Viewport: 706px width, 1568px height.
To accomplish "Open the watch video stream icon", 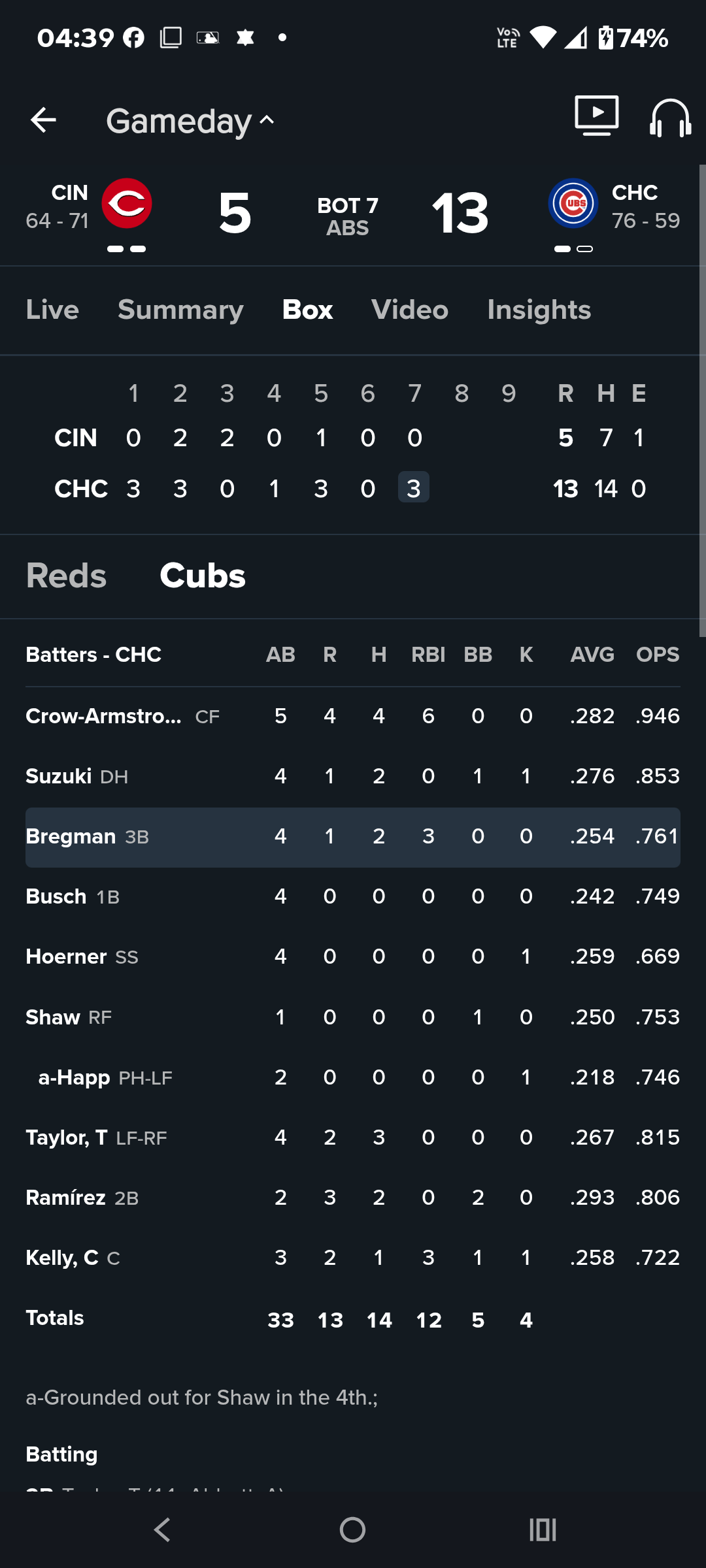I will click(597, 116).
